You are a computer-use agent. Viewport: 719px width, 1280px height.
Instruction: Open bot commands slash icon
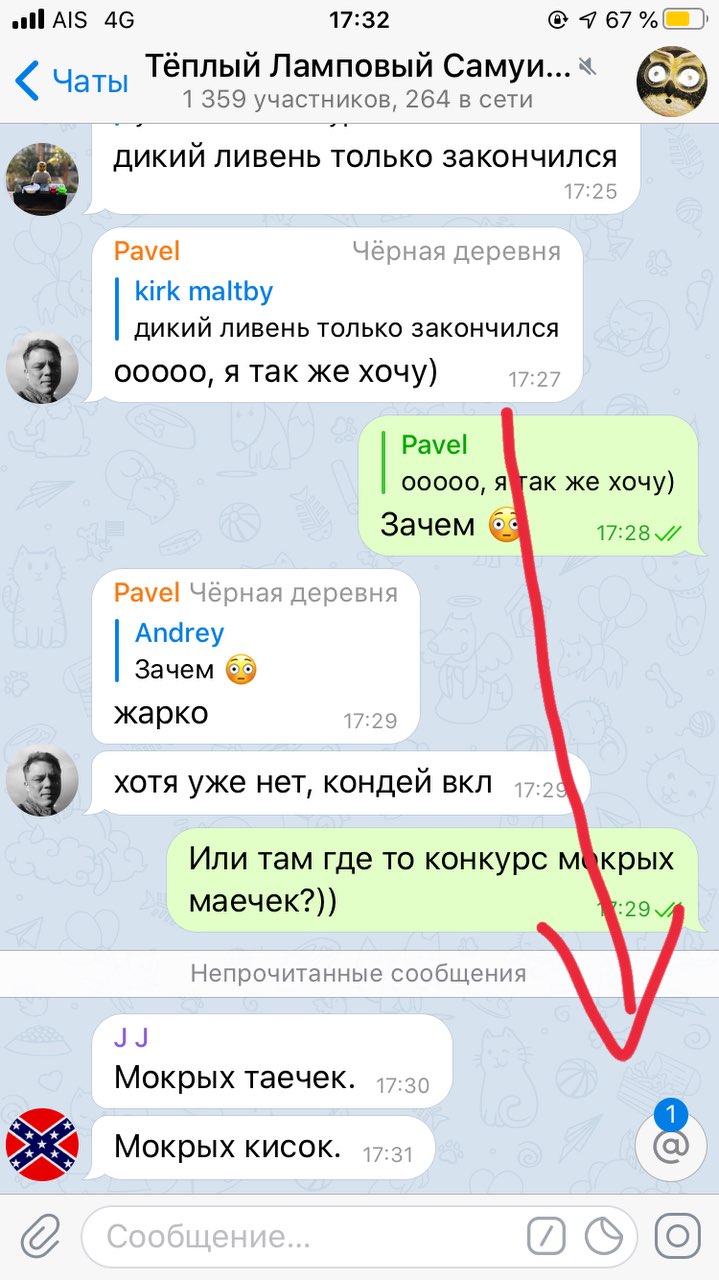coord(546,1237)
